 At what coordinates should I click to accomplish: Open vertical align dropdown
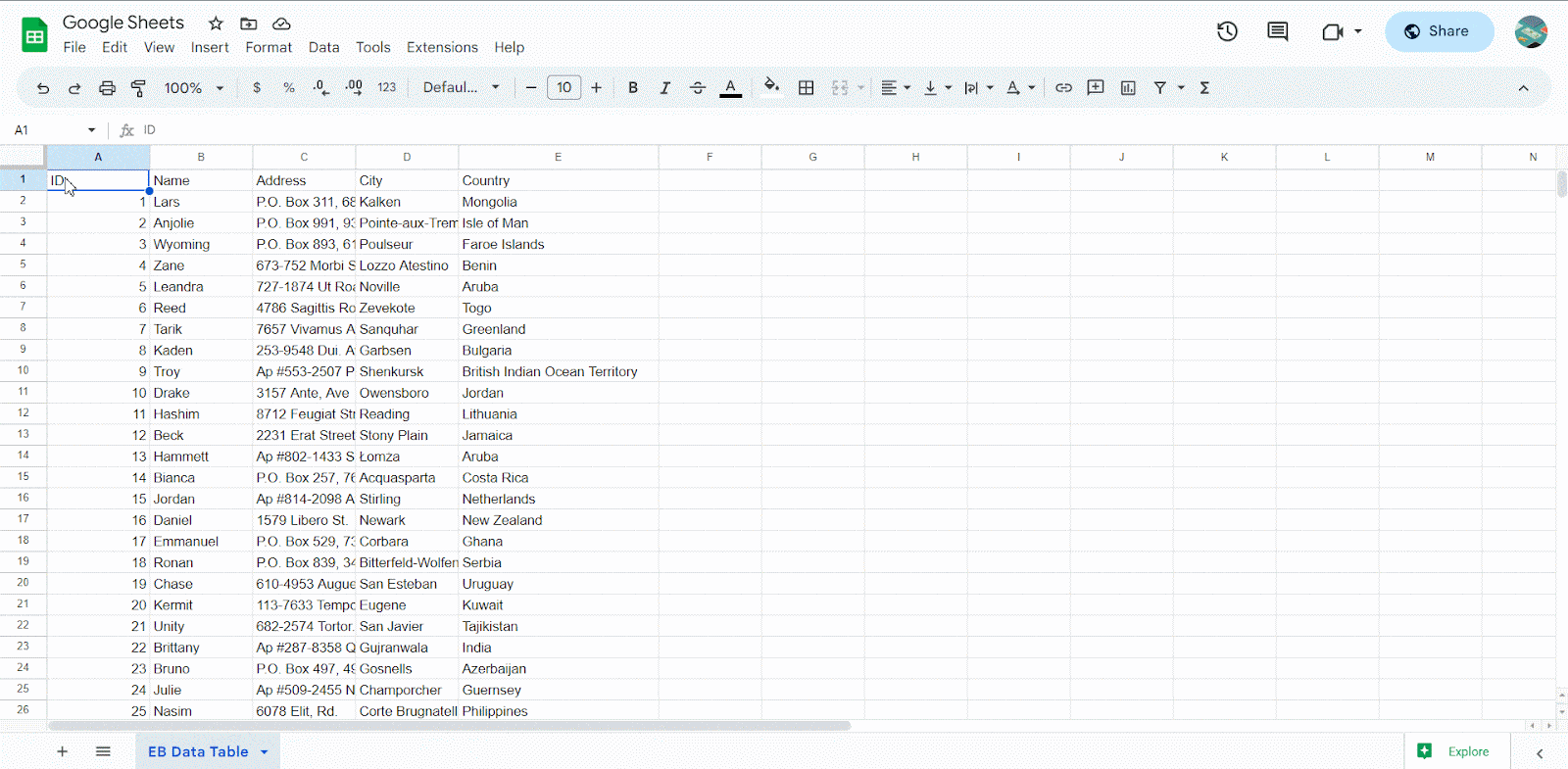coord(938,88)
